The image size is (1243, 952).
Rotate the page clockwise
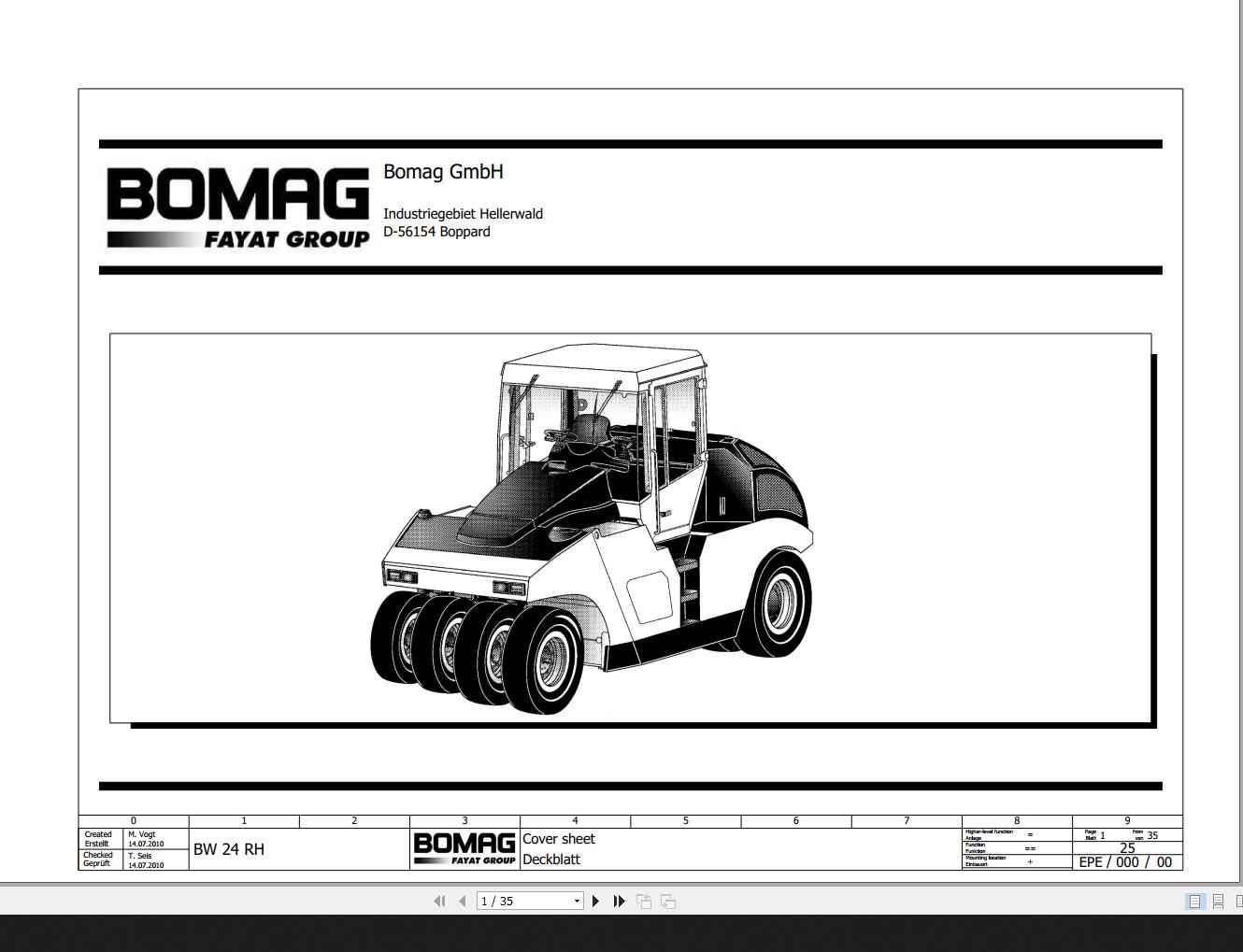click(x=668, y=901)
